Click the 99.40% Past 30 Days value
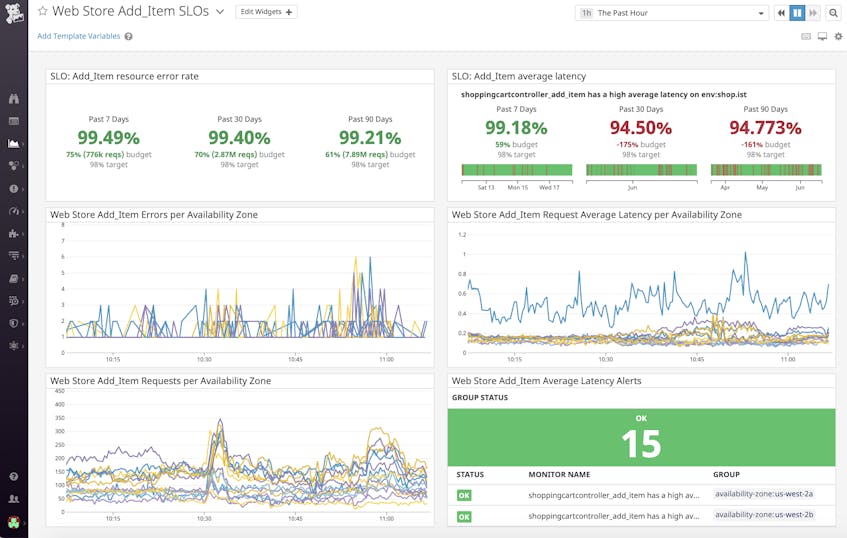This screenshot has width=847, height=538. point(239,138)
